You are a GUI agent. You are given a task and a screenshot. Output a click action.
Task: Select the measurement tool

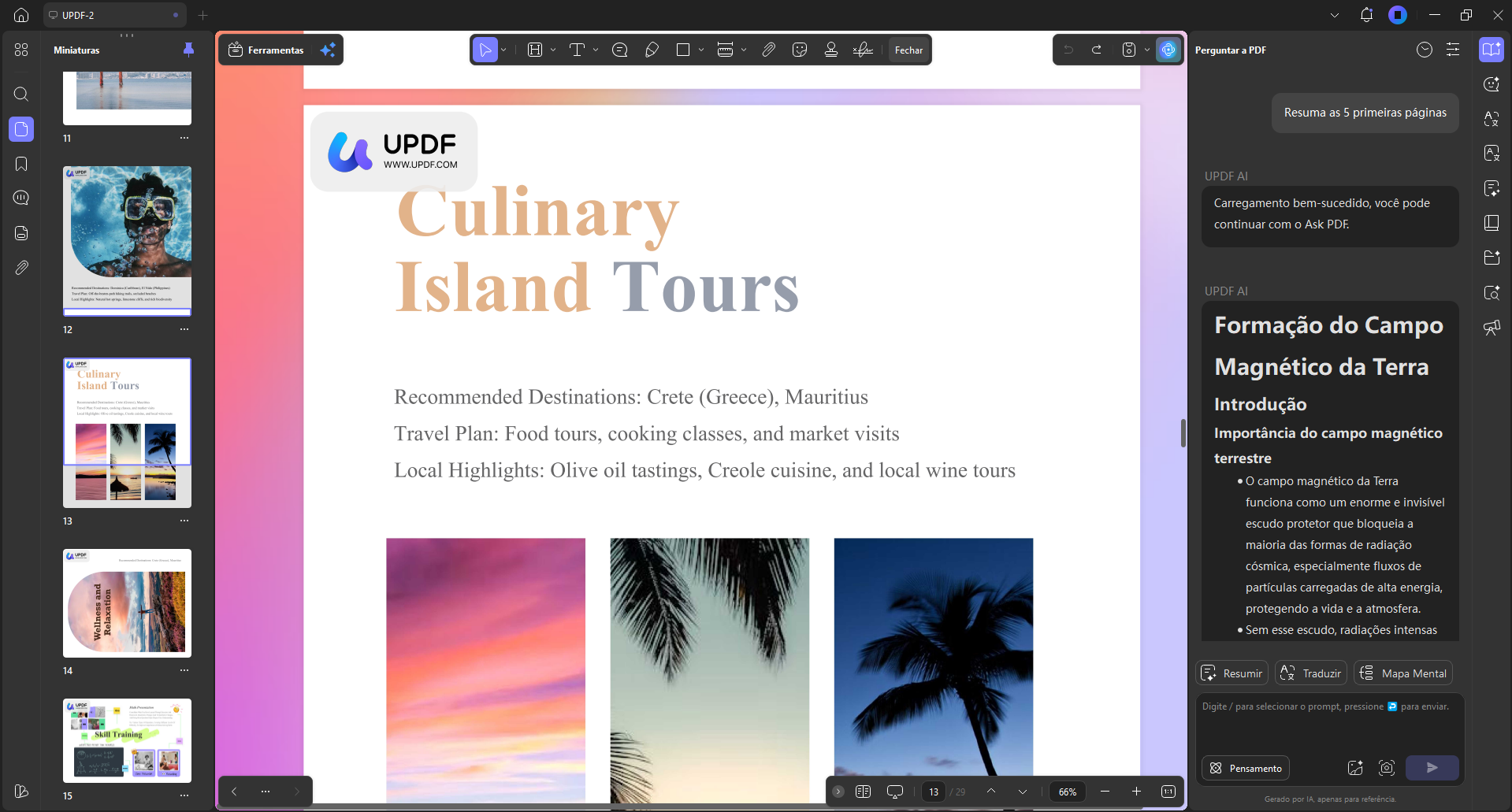click(726, 50)
